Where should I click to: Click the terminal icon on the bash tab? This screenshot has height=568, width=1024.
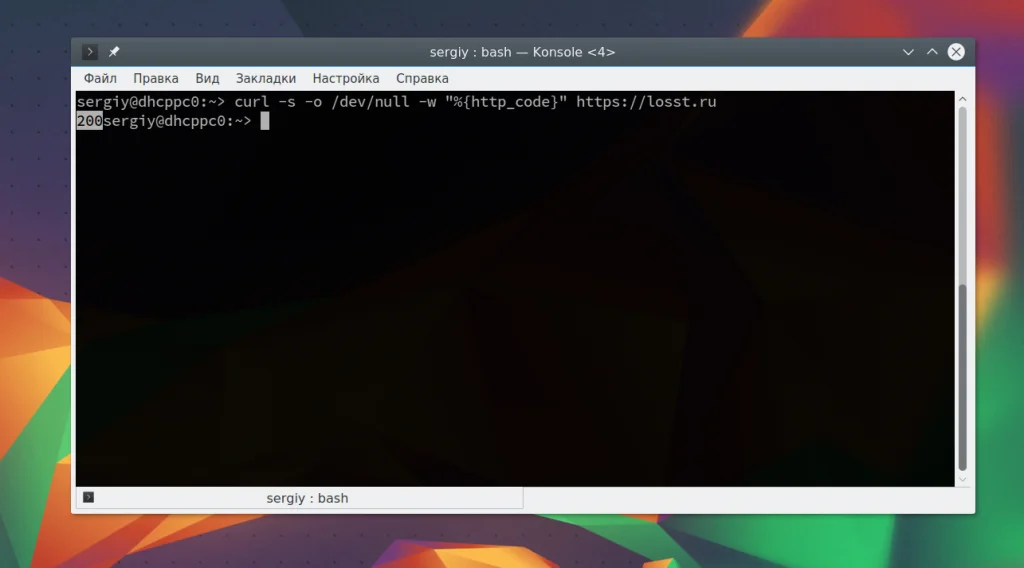pos(88,497)
